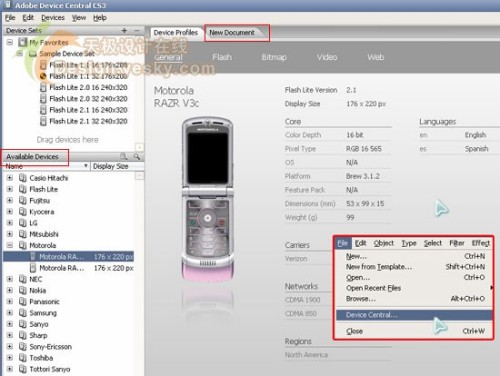Open the File menu in Device Central
Screen dimensions: 500x376
(x=10, y=18)
